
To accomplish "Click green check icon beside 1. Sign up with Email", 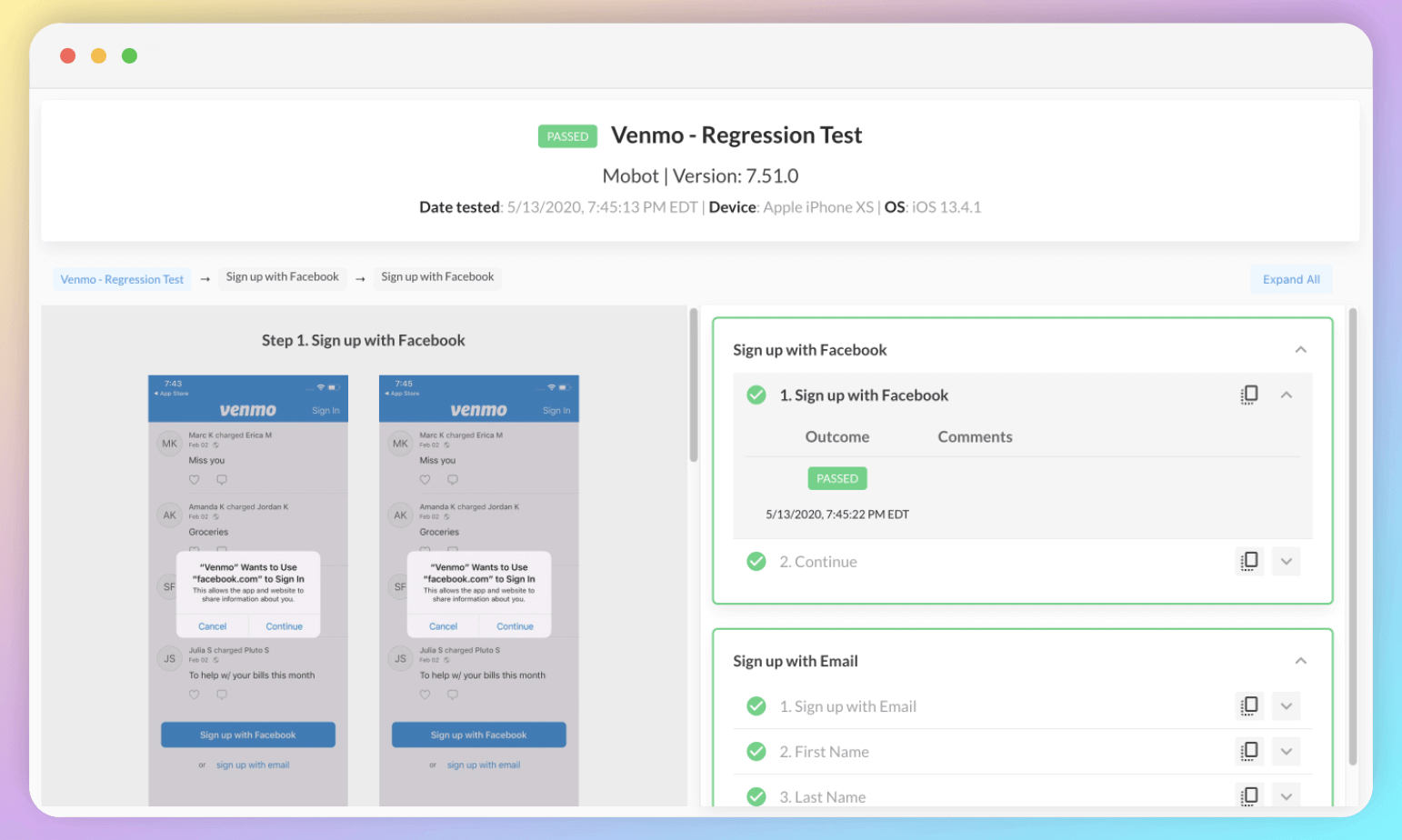I will [756, 705].
